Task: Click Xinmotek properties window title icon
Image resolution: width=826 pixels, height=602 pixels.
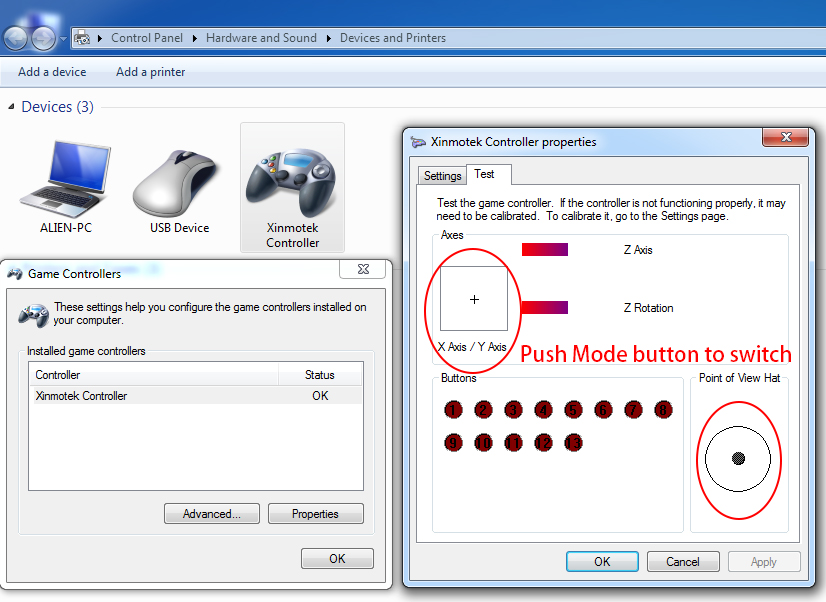Action: 418,142
